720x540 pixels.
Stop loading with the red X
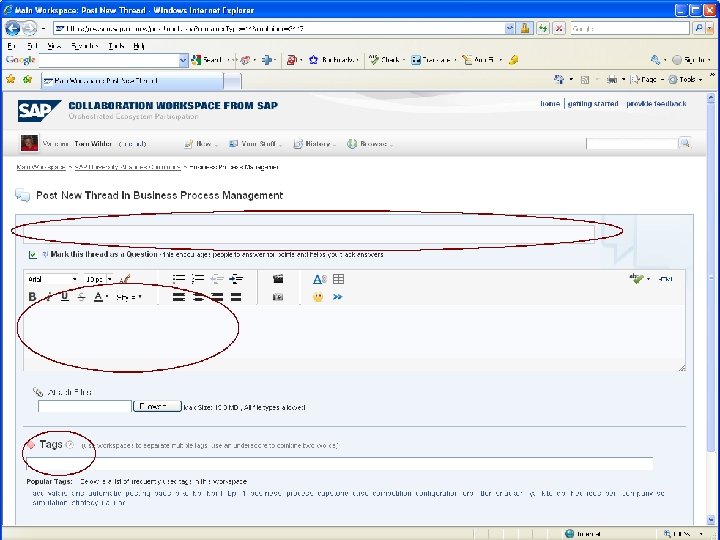click(x=559, y=28)
